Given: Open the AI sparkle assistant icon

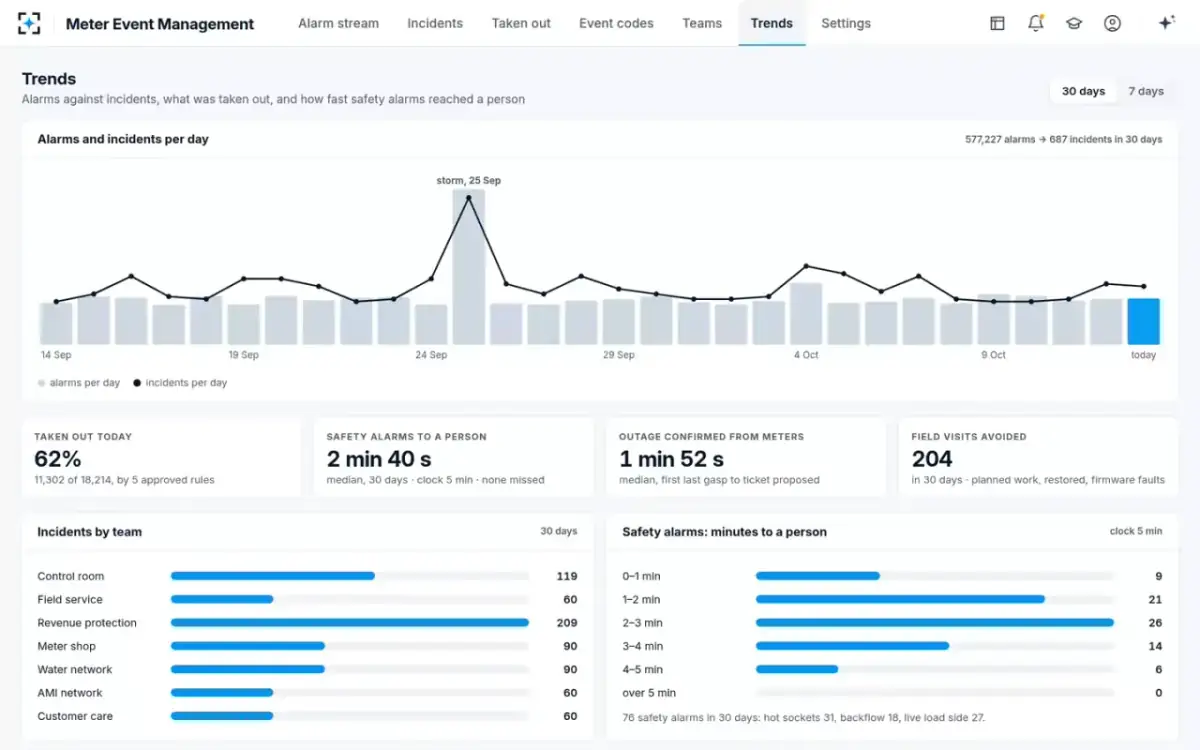Looking at the screenshot, I should (1165, 23).
